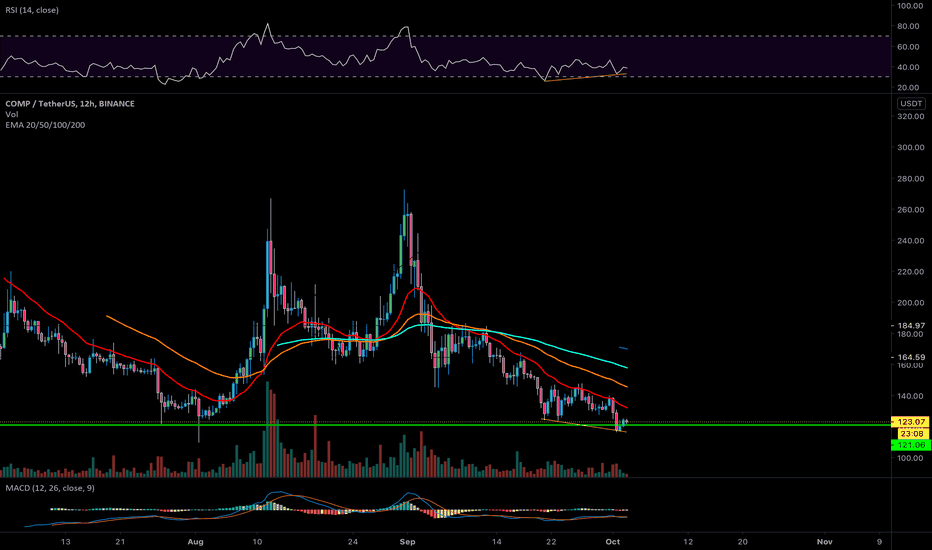
Task: Click the RSI 20.00 scale label
Action: [909, 87]
